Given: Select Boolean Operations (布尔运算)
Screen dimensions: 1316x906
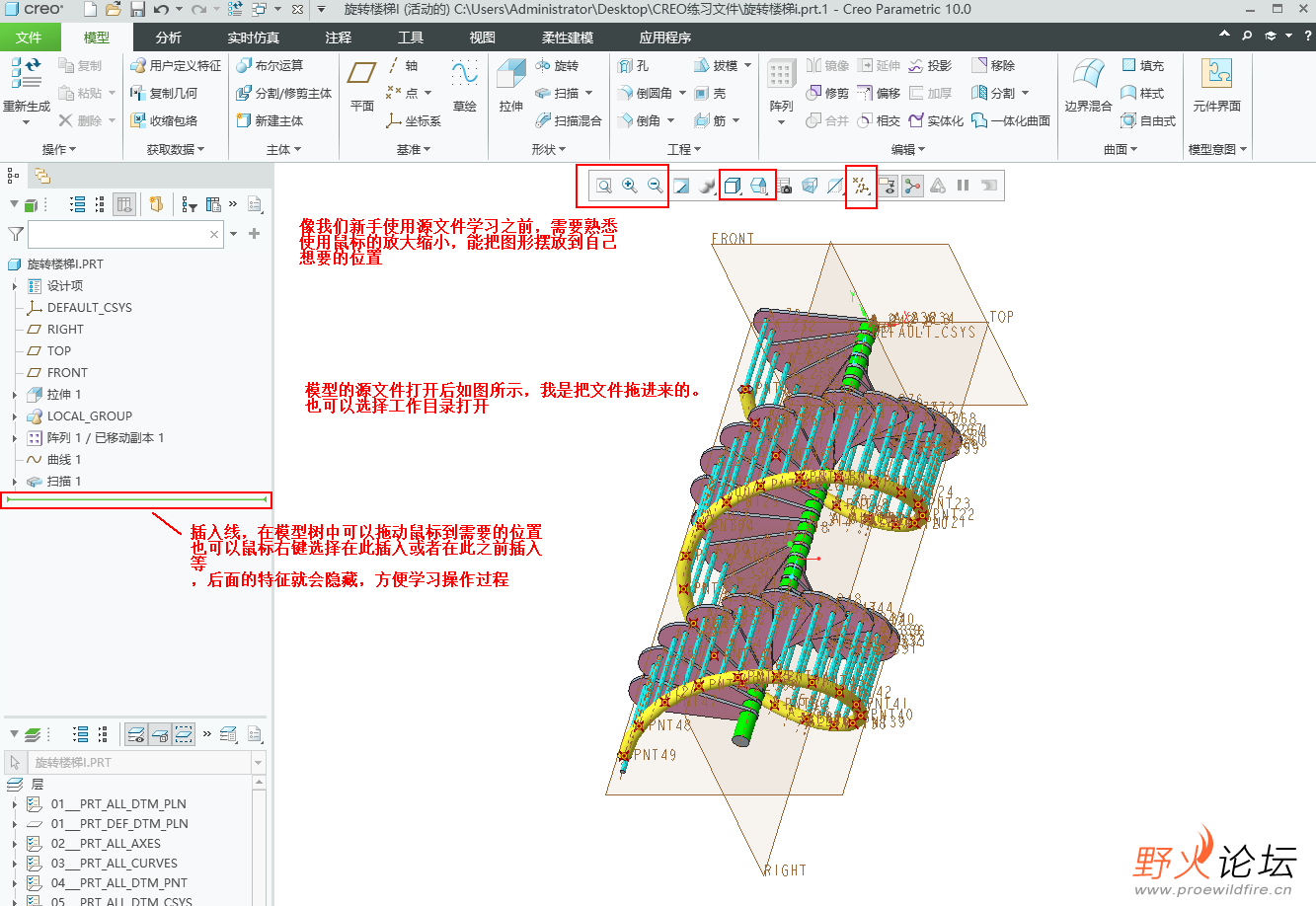Looking at the screenshot, I should 270,65.
